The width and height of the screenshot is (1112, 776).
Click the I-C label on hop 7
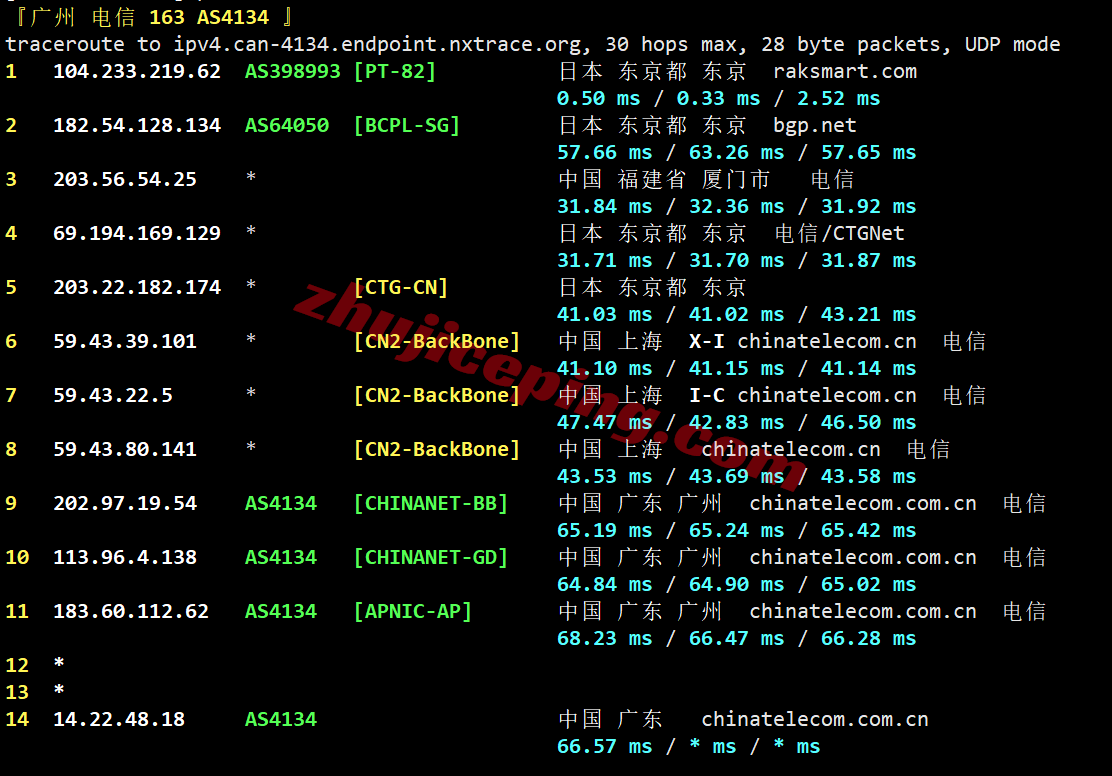point(706,395)
